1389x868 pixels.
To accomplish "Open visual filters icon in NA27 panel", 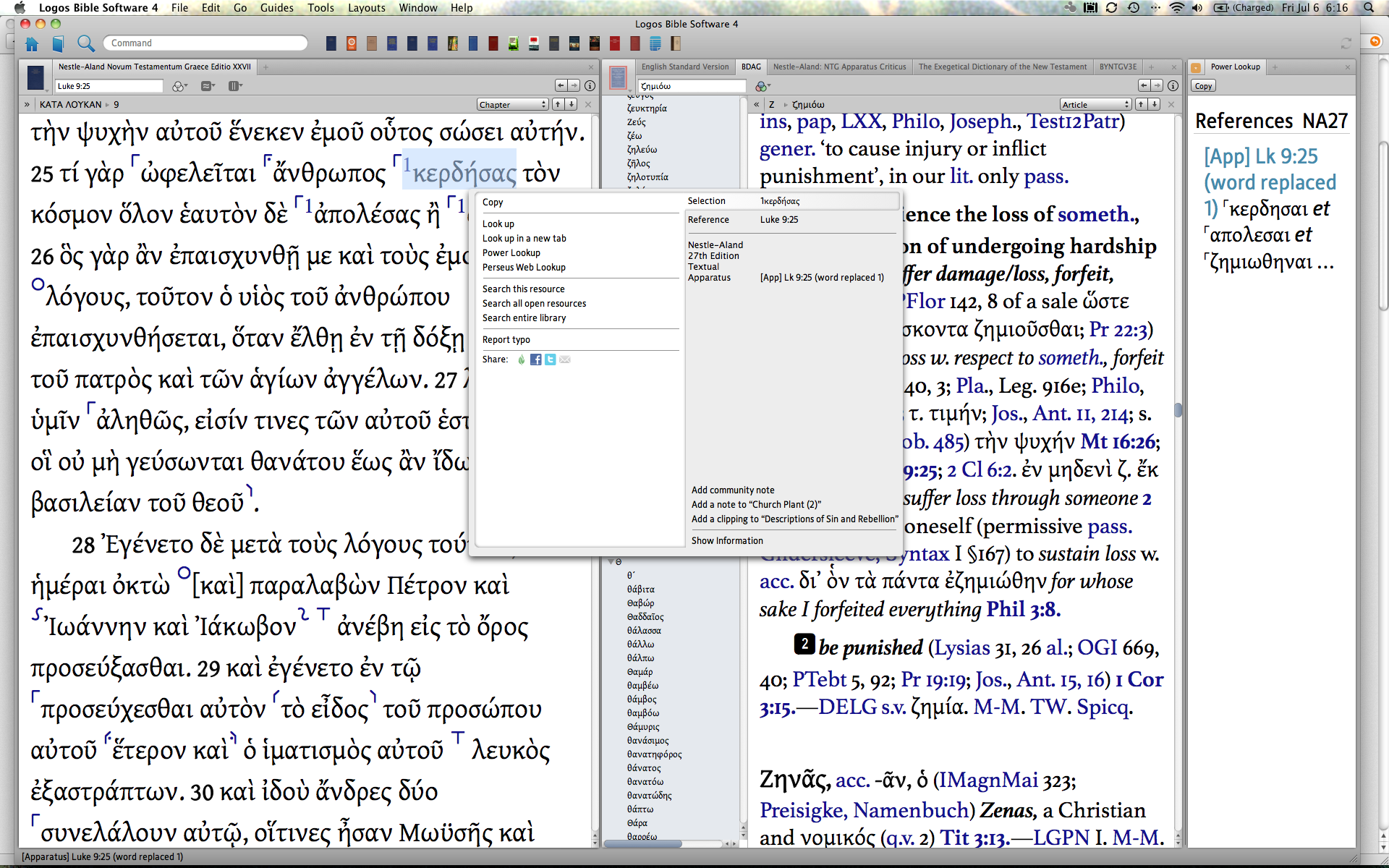I will pos(178,86).
